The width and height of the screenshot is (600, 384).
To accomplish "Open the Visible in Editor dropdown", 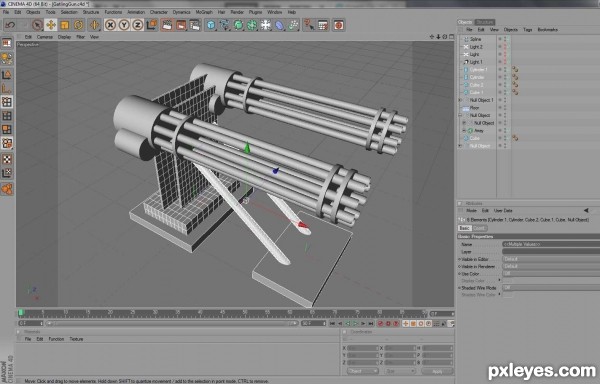I will pos(551,259).
